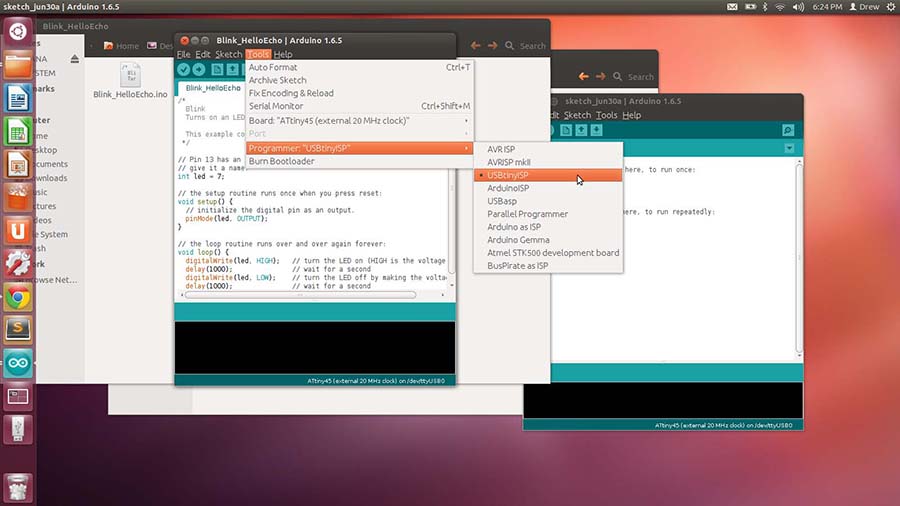The image size is (900, 506).
Task: Open Trash from launcher
Action: point(18,487)
